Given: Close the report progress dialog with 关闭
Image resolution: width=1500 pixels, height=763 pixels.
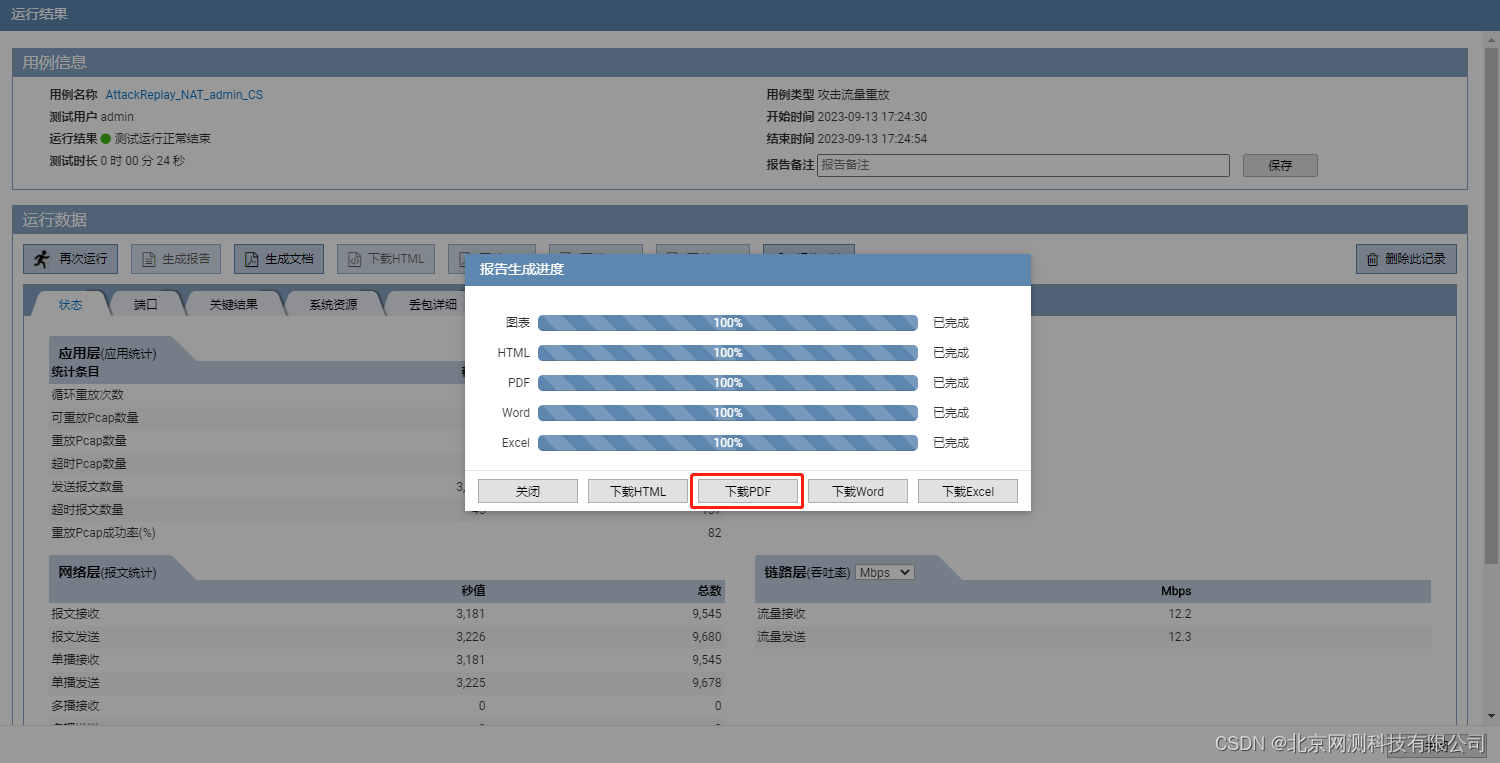Looking at the screenshot, I should pyautogui.click(x=528, y=491).
